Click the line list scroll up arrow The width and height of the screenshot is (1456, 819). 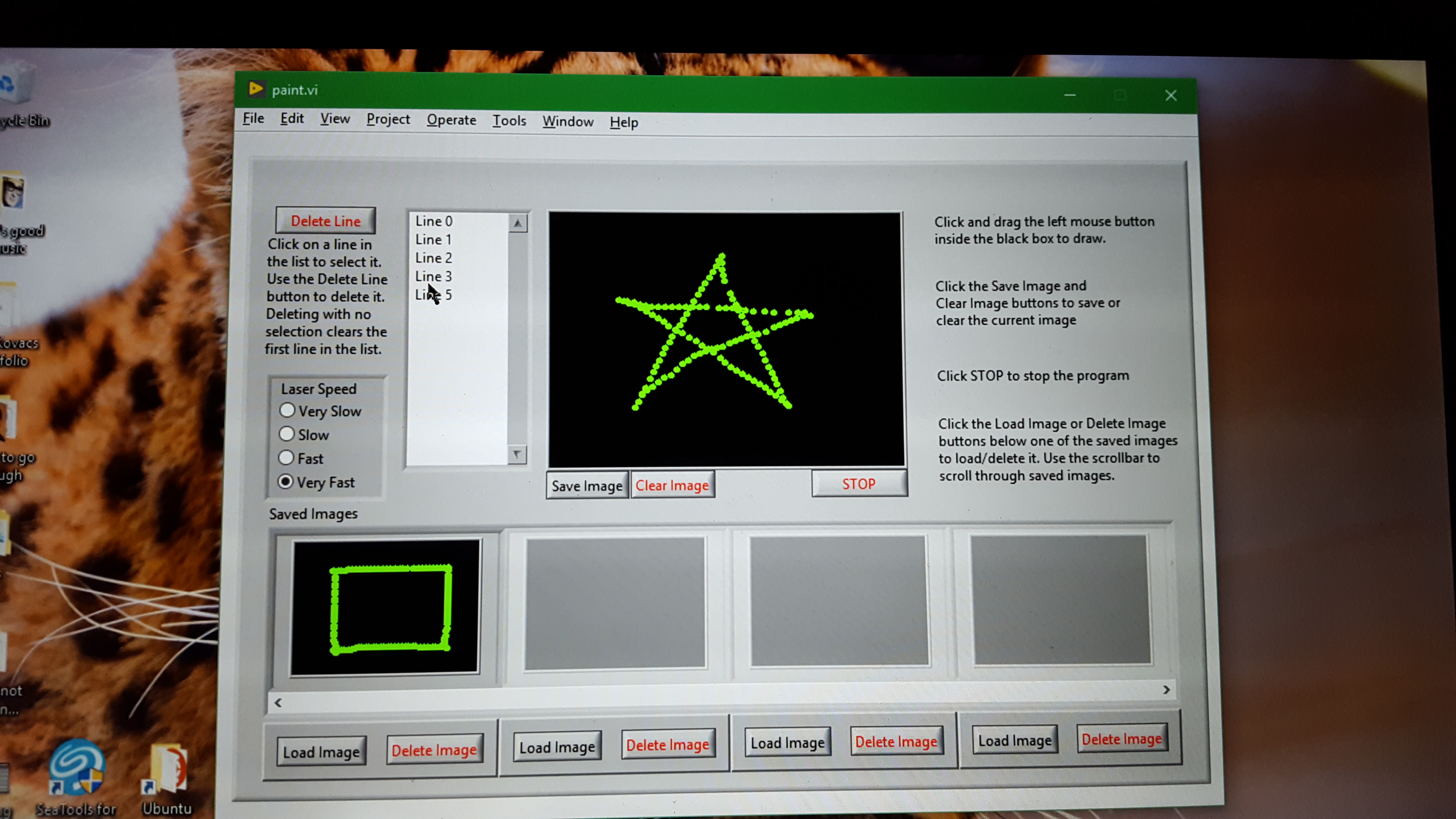(517, 223)
